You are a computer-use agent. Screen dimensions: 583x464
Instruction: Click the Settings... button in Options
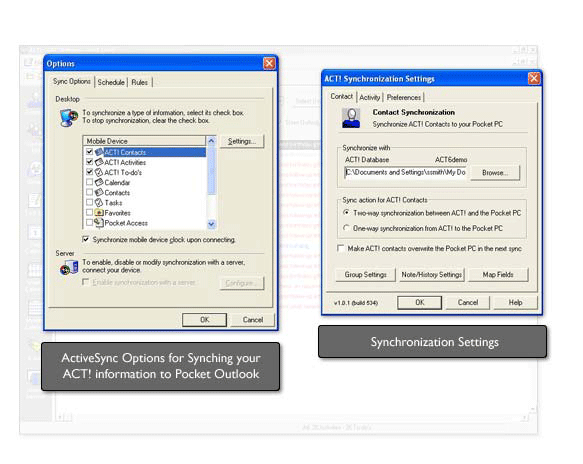[242, 141]
